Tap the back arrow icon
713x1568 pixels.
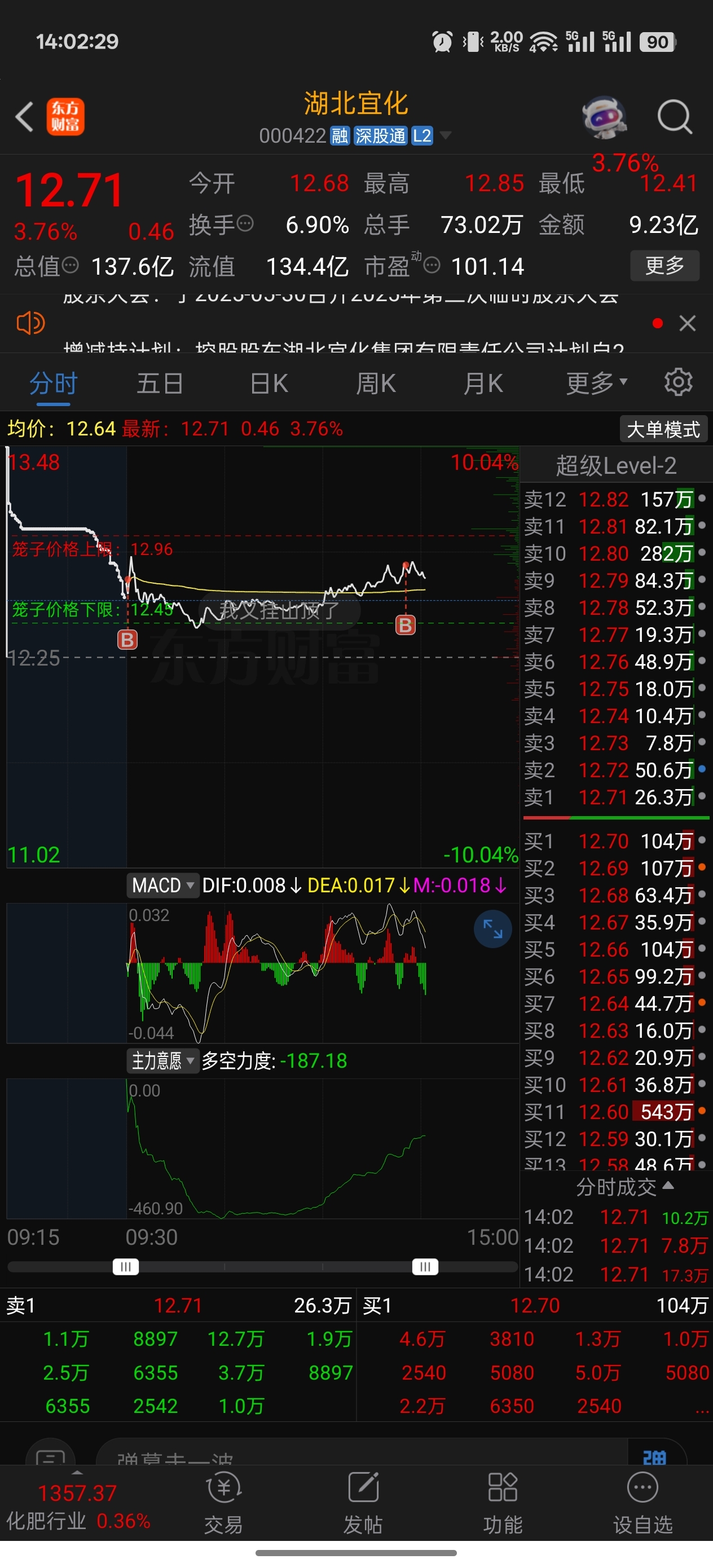coord(24,116)
